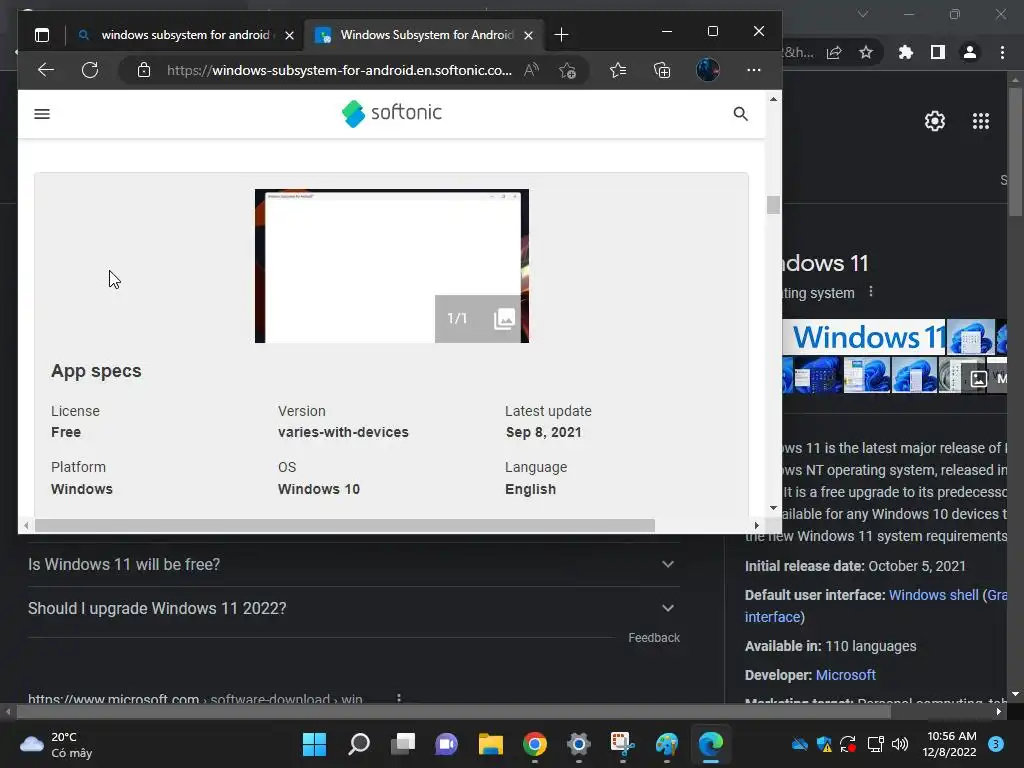Viewport: 1024px width, 768px height.
Task: Go back in Edge browser
Action: [x=46, y=70]
